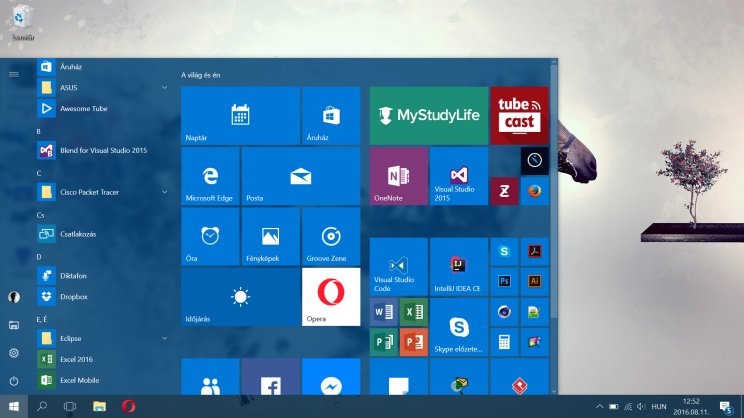Image resolution: width=744 pixels, height=418 pixels.
Task: Open the Naptár calendar tile
Action: (x=240, y=116)
